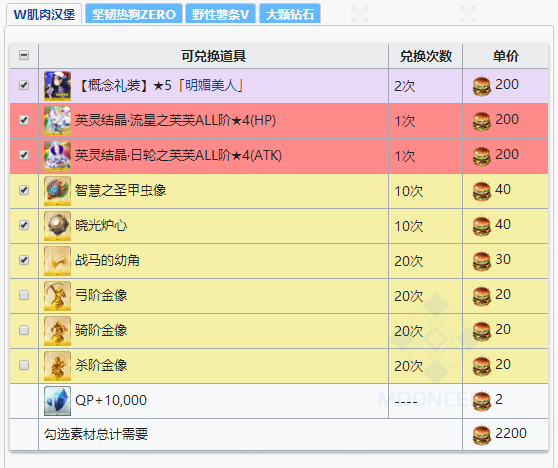Open the 杀阶金像 statue icon
Image resolution: width=558 pixels, height=468 pixels.
click(57, 366)
